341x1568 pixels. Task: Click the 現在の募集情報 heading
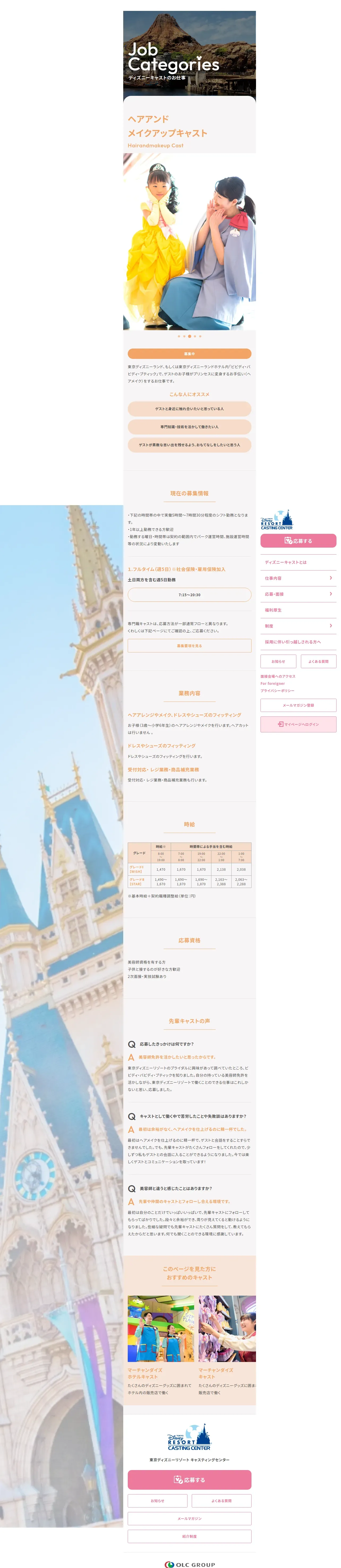(189, 494)
